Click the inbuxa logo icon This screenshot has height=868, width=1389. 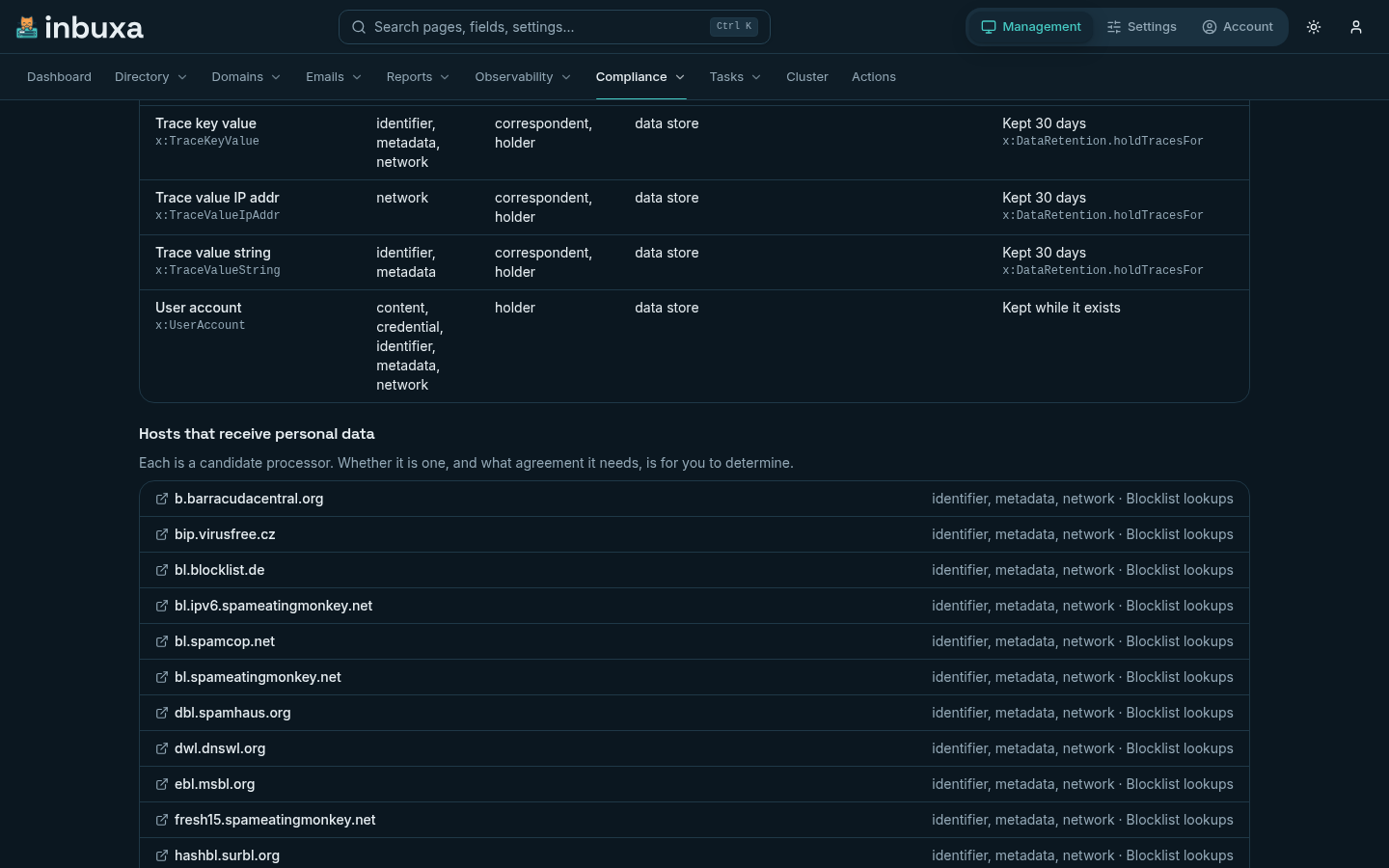[27, 27]
